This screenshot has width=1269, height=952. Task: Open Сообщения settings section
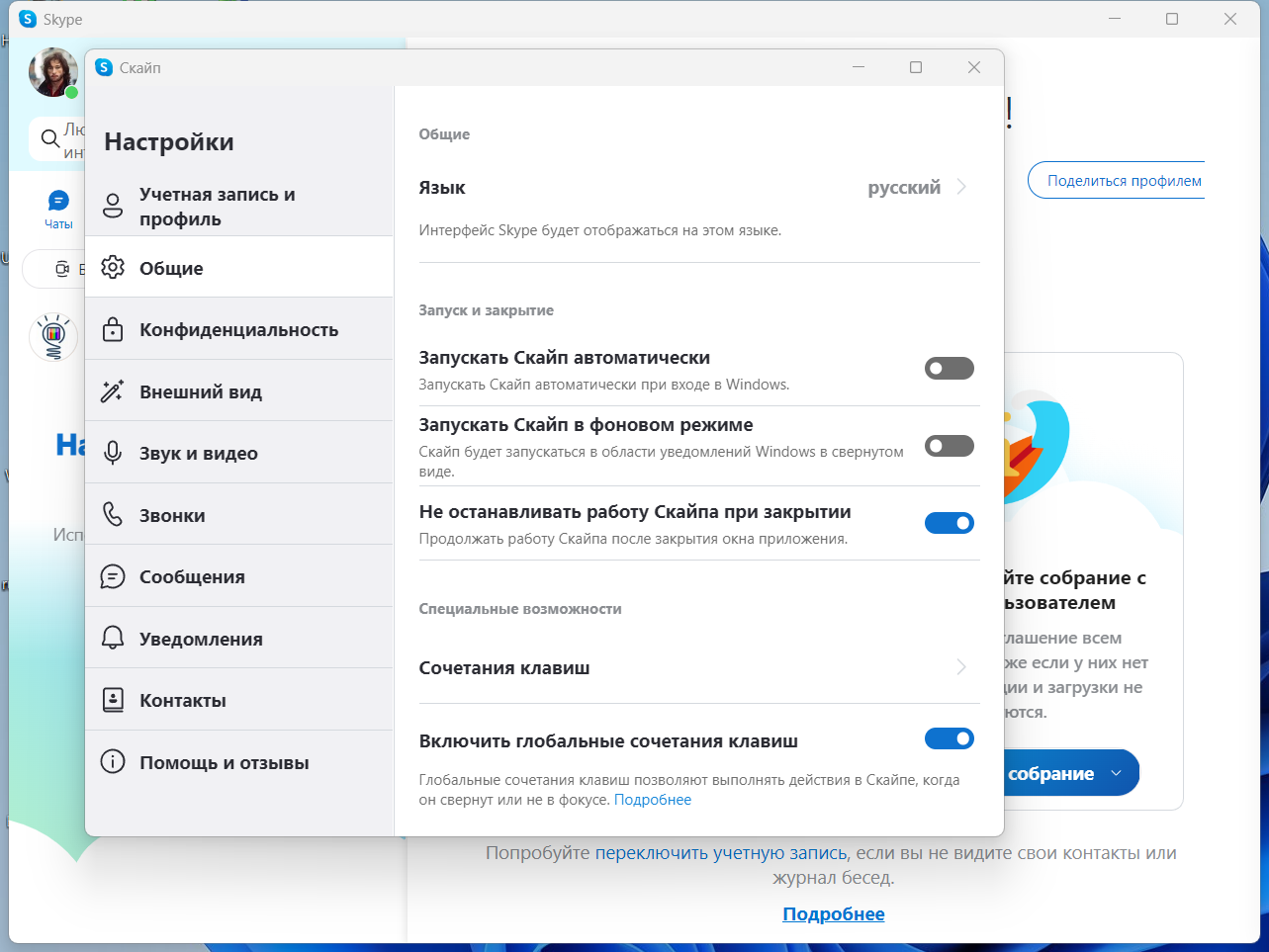coord(239,576)
